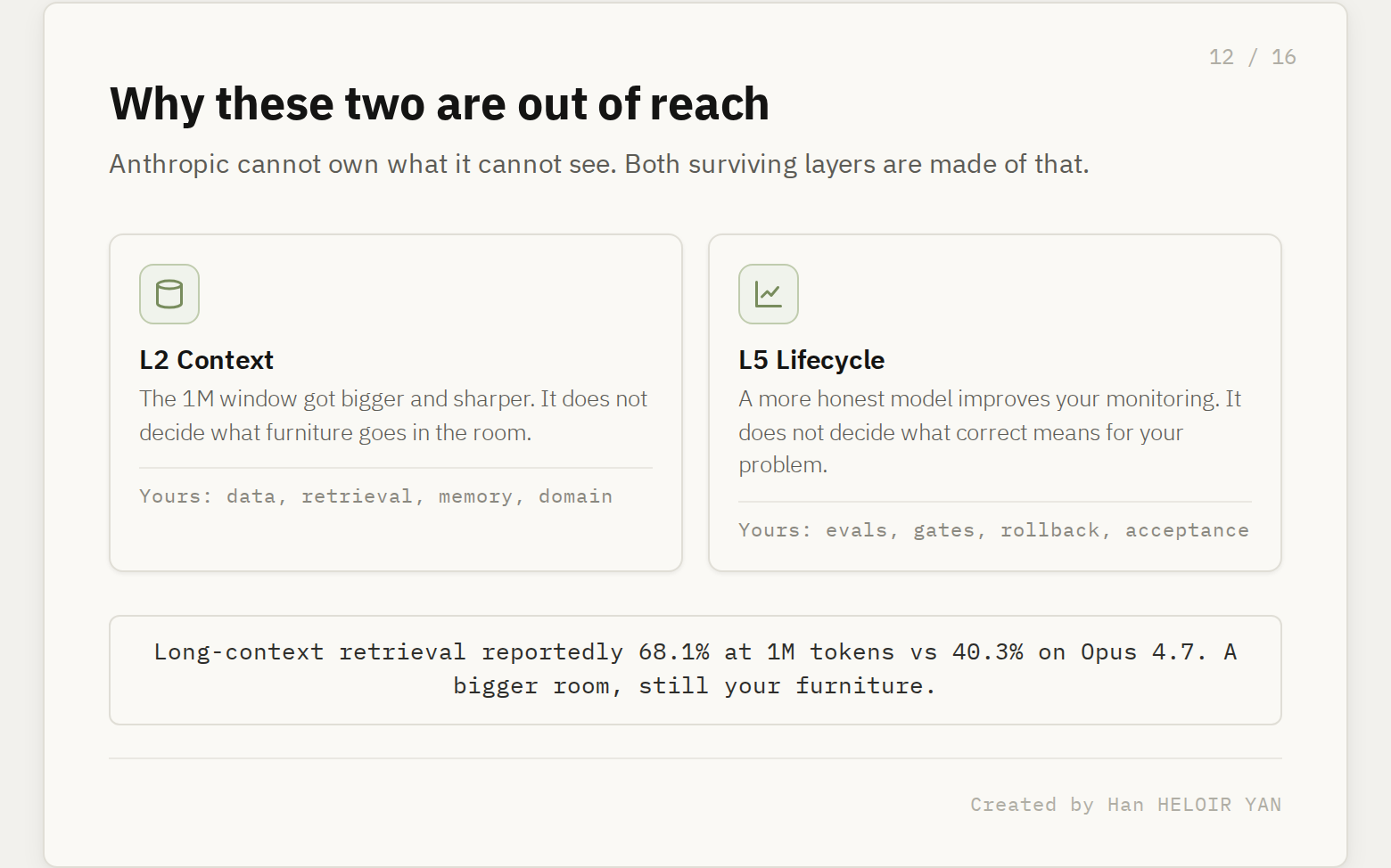Click the Yours: evals, gates, rollback line
The image size is (1391, 868).
tap(993, 530)
